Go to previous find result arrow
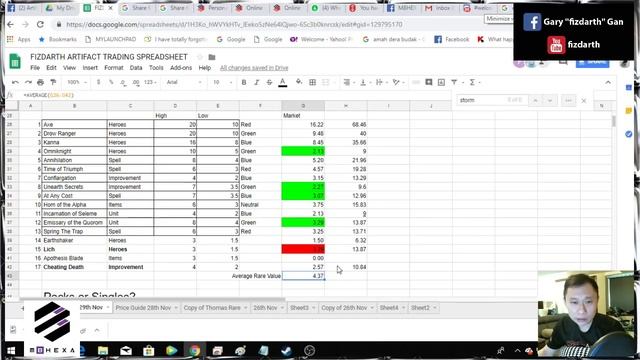Viewport: 640px width, 360px height. [536, 100]
